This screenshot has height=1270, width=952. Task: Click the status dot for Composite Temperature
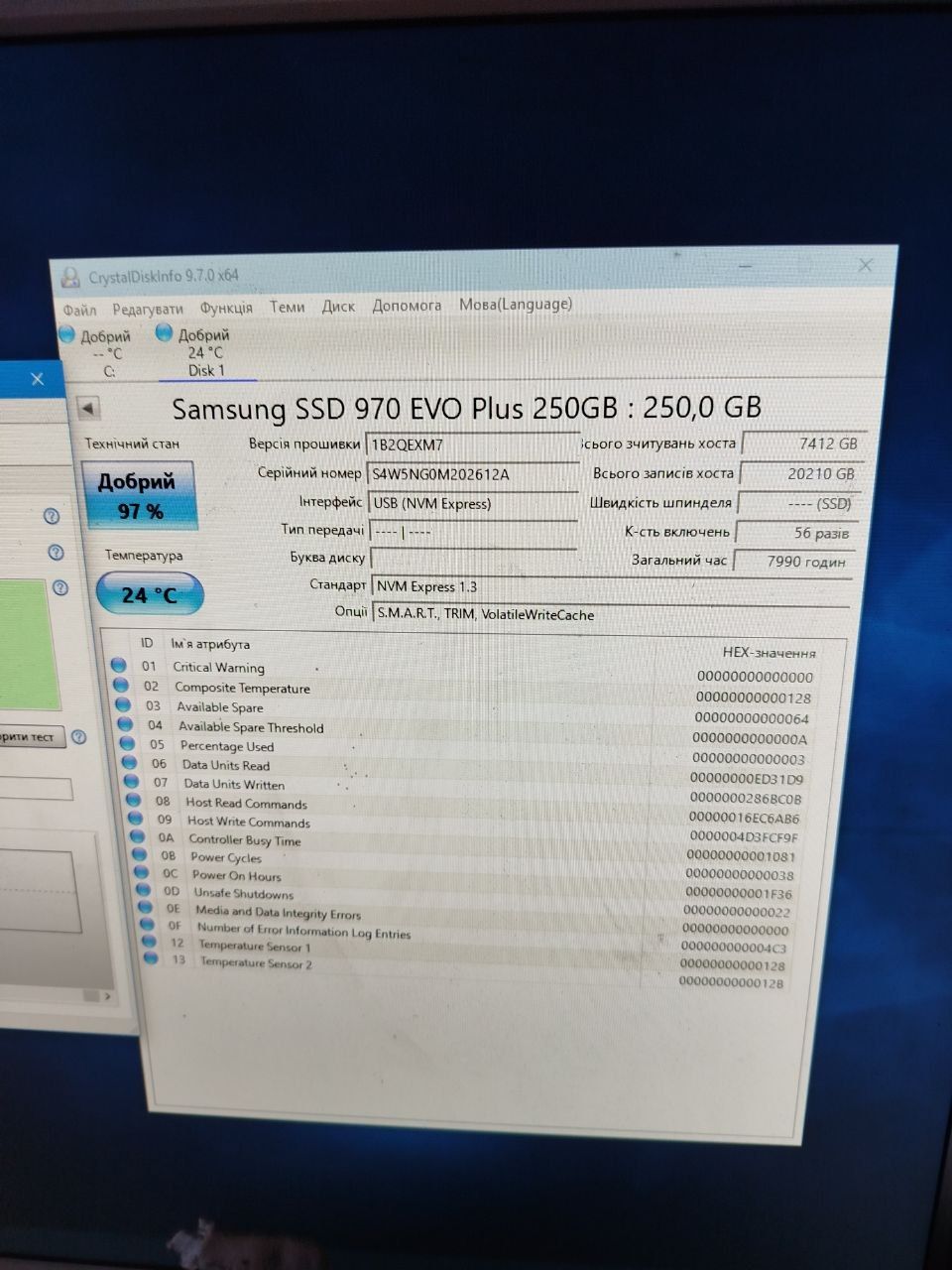(x=120, y=685)
